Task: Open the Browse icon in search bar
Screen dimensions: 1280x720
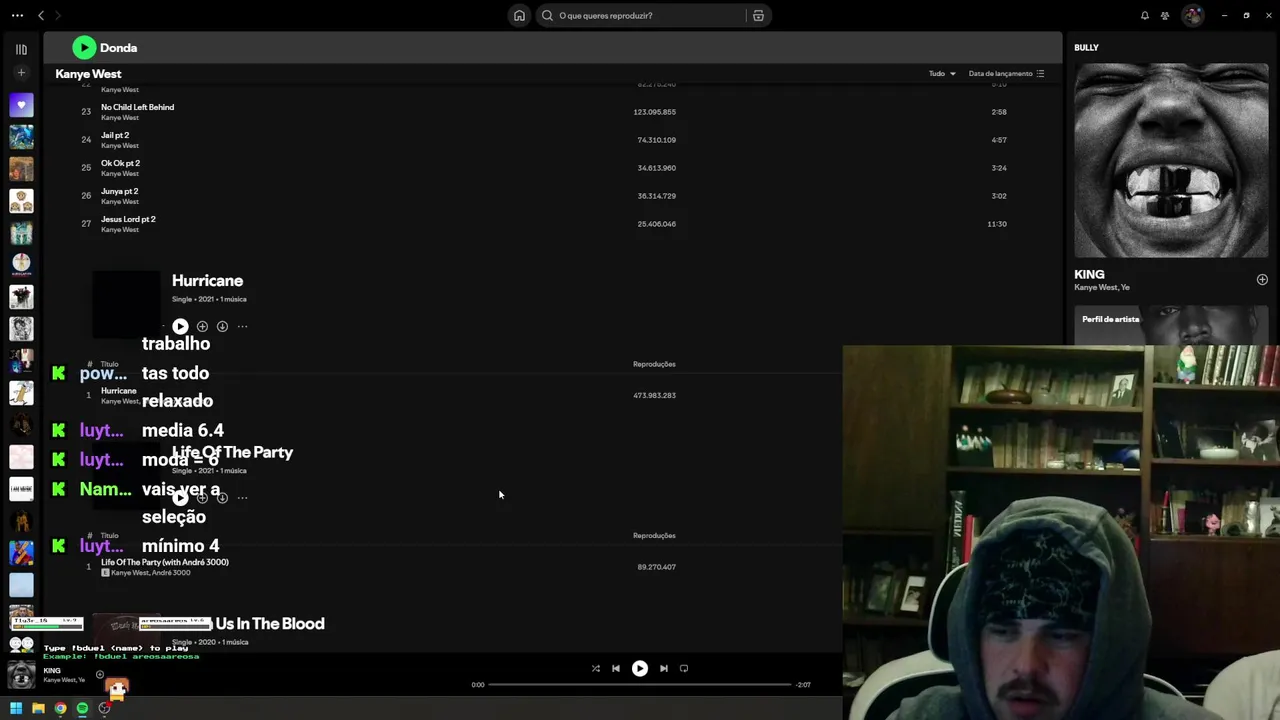Action: [758, 15]
